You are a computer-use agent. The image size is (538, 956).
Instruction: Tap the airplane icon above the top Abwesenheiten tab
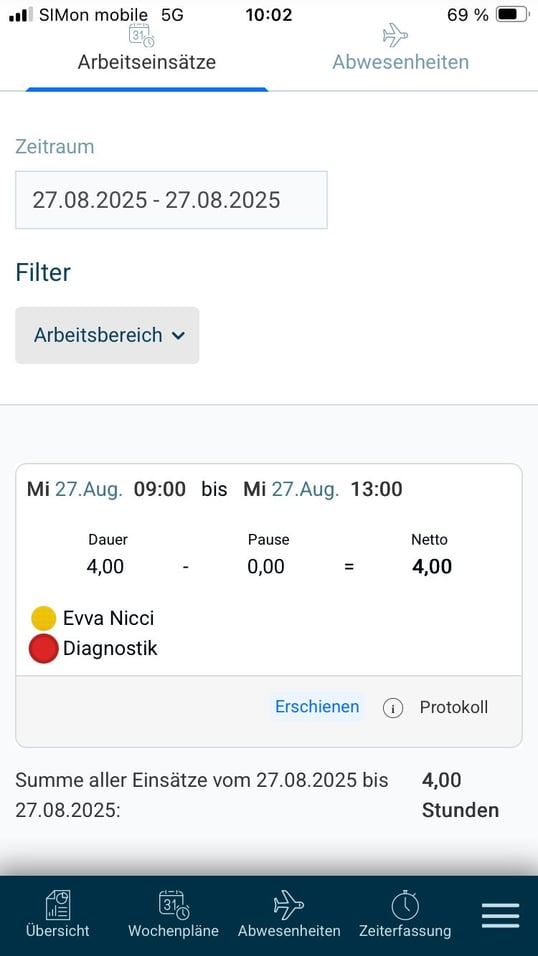coord(395,35)
